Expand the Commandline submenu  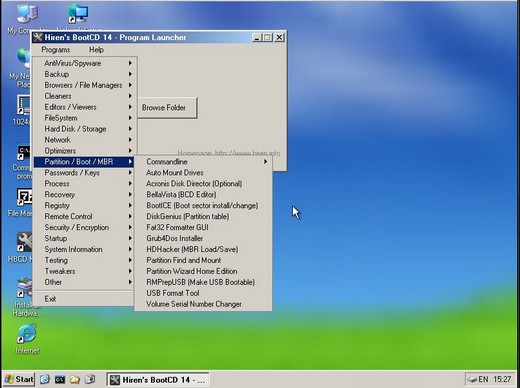pyautogui.click(x=203, y=162)
